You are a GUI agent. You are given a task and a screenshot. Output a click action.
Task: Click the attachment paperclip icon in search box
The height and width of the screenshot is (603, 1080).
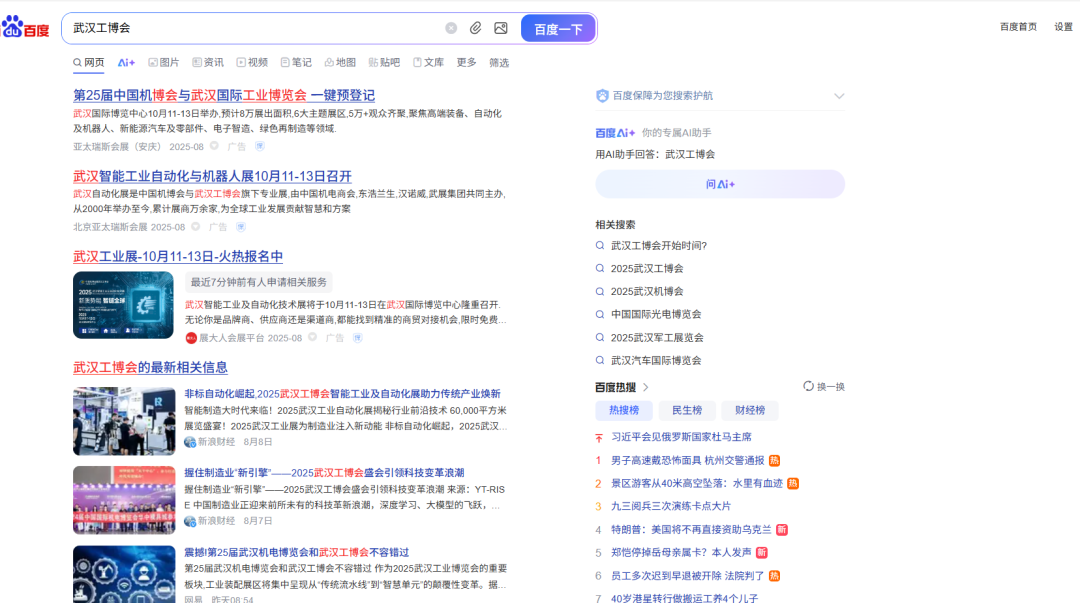[477, 28]
